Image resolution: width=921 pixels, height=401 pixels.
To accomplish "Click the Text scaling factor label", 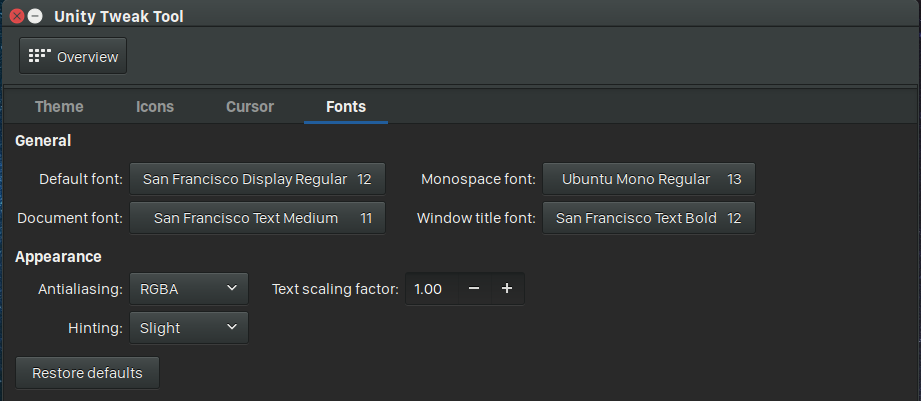I will click(335, 289).
